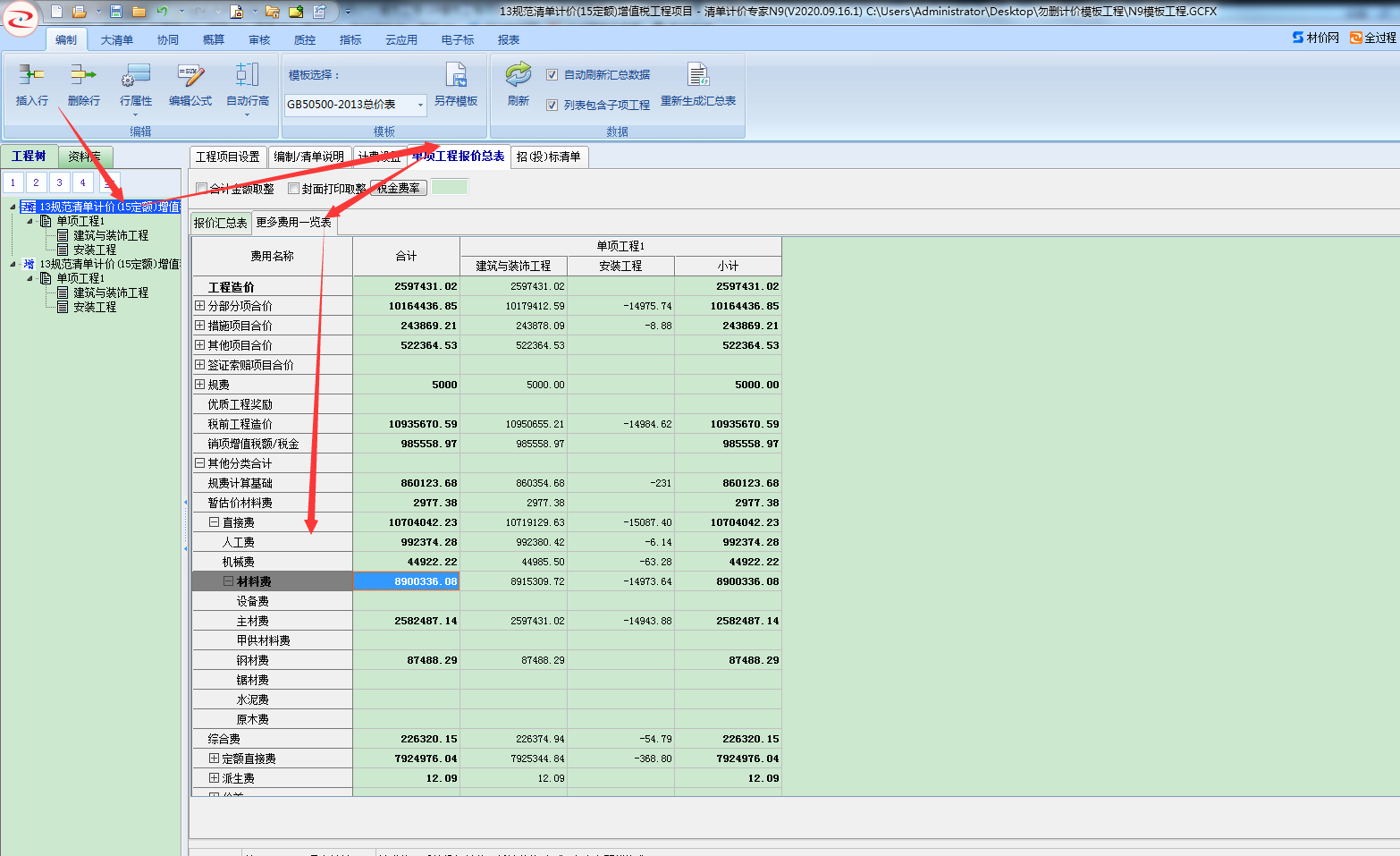
Task: Expand the 规费 row
Action: tap(200, 385)
